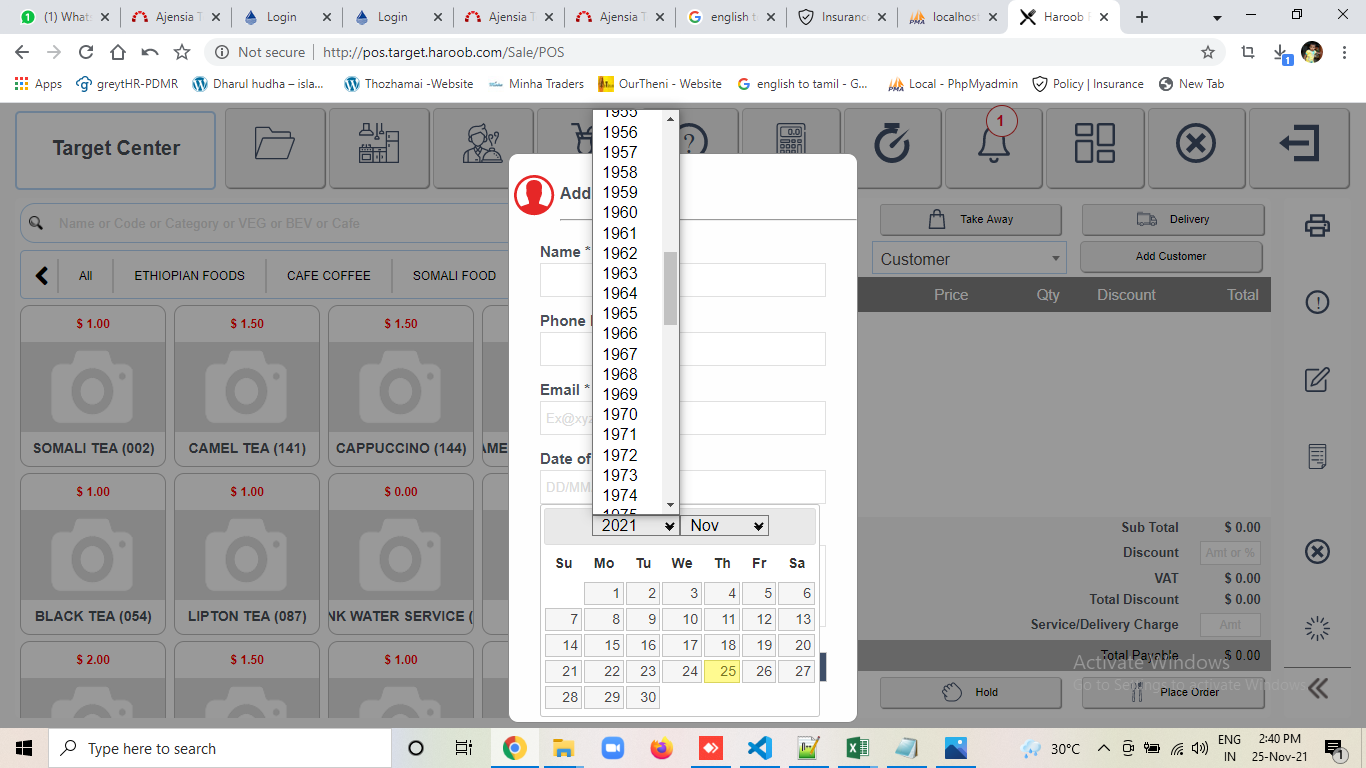The height and width of the screenshot is (768, 1366).
Task: Open Chrome in Windows taskbar
Action: pyautogui.click(x=515, y=748)
